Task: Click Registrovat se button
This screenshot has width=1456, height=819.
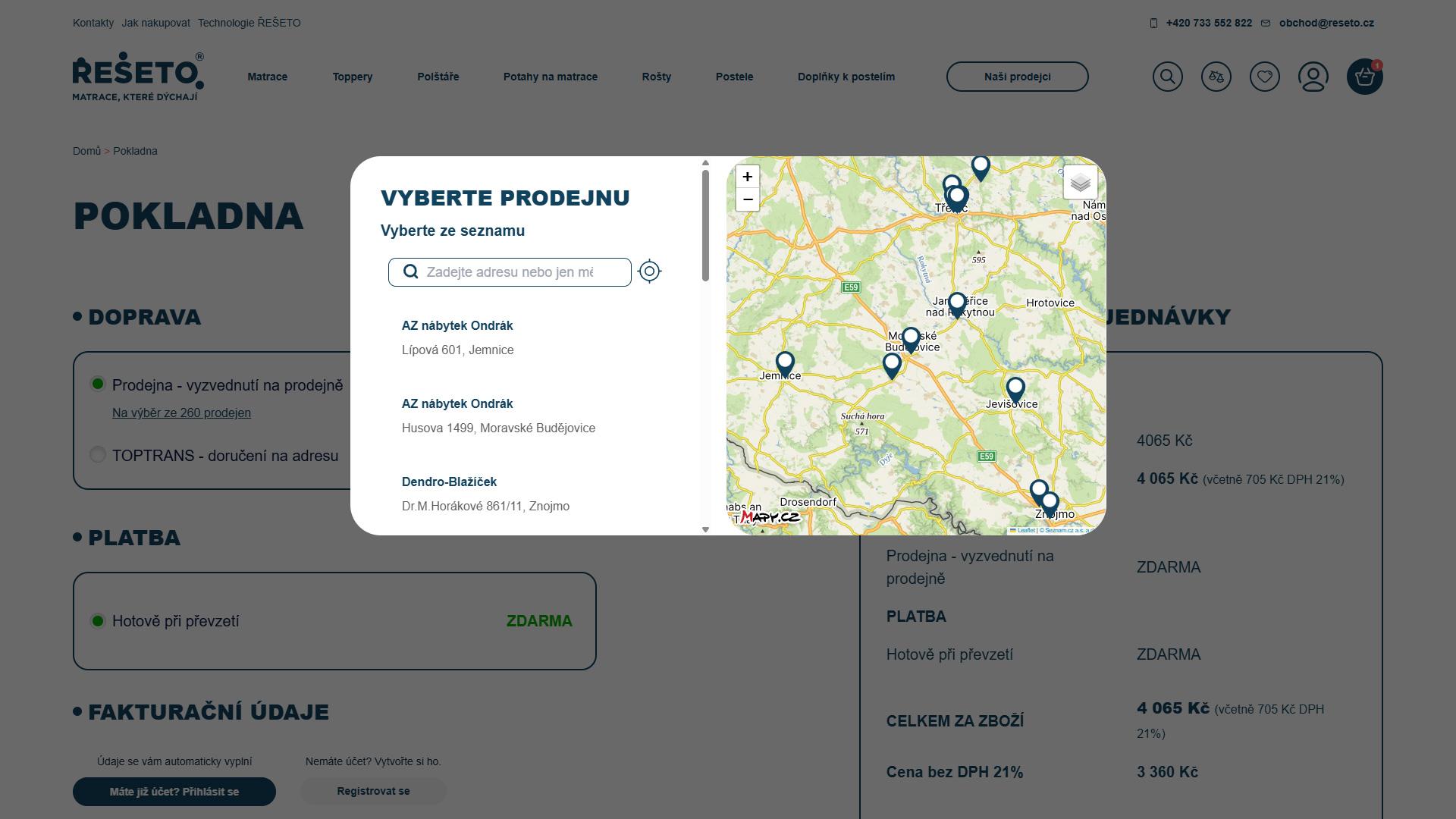Action: tap(373, 791)
